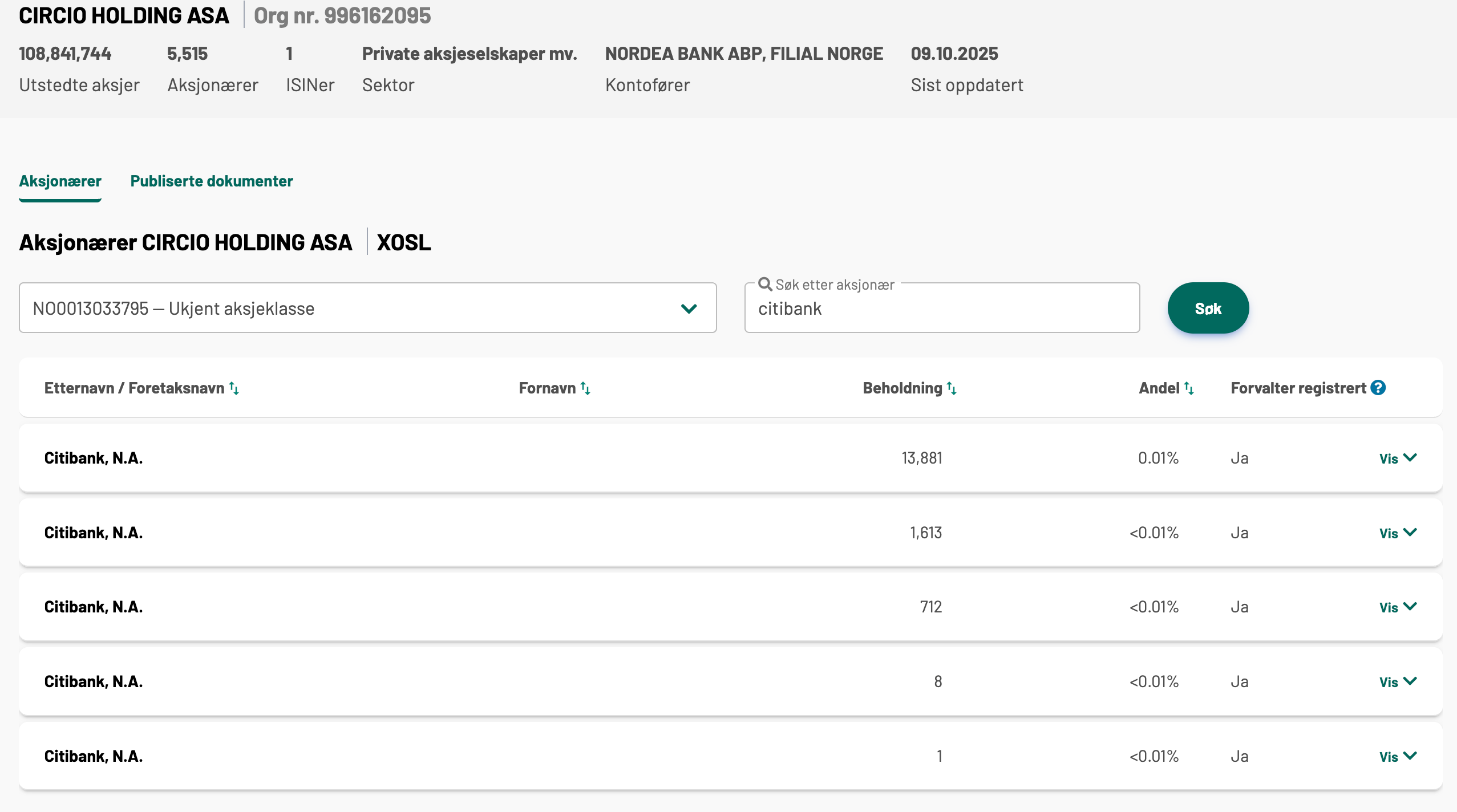
Task: Open the Forvalter registrert help icon
Action: point(1378,388)
